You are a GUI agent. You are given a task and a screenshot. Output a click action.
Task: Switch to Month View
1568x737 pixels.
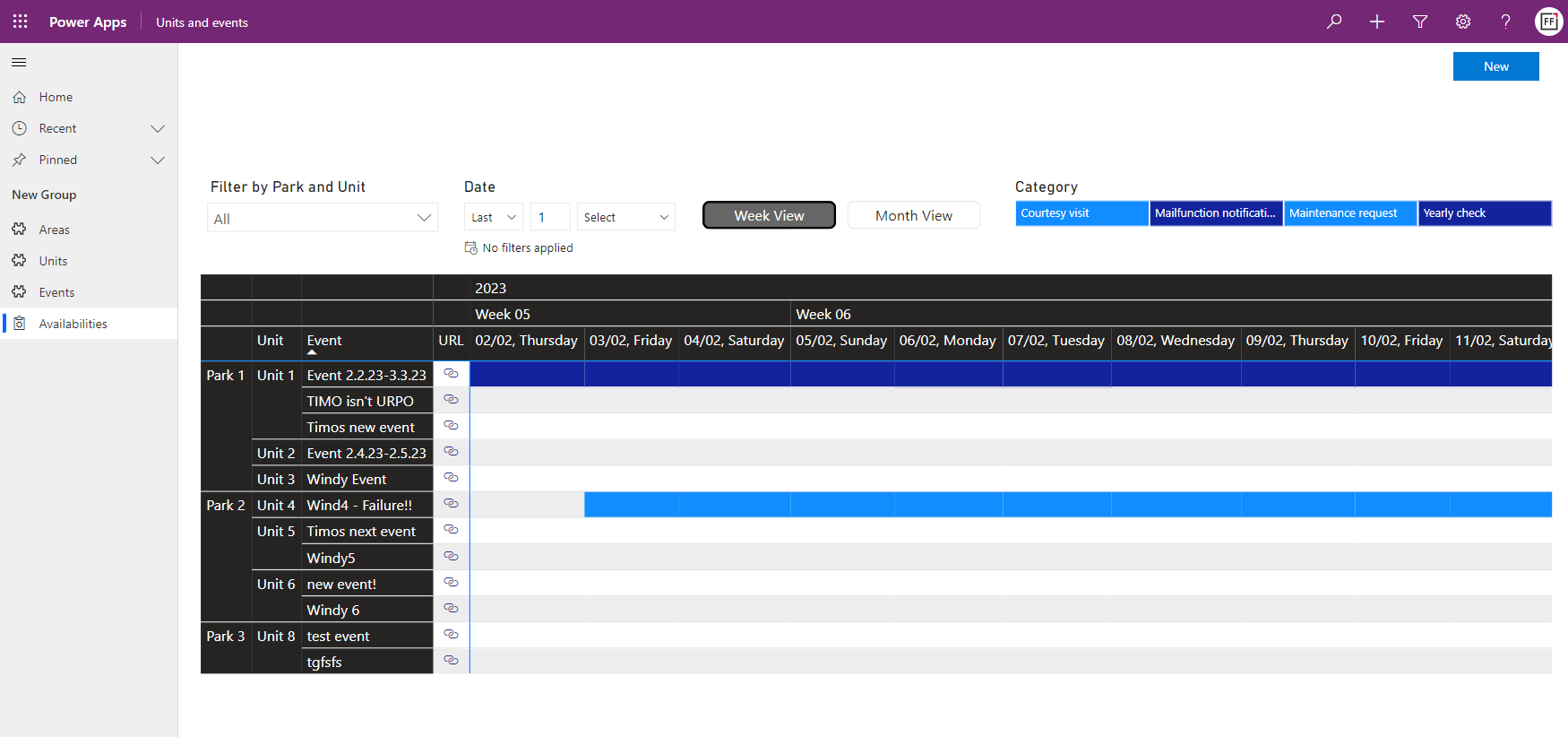tap(913, 215)
